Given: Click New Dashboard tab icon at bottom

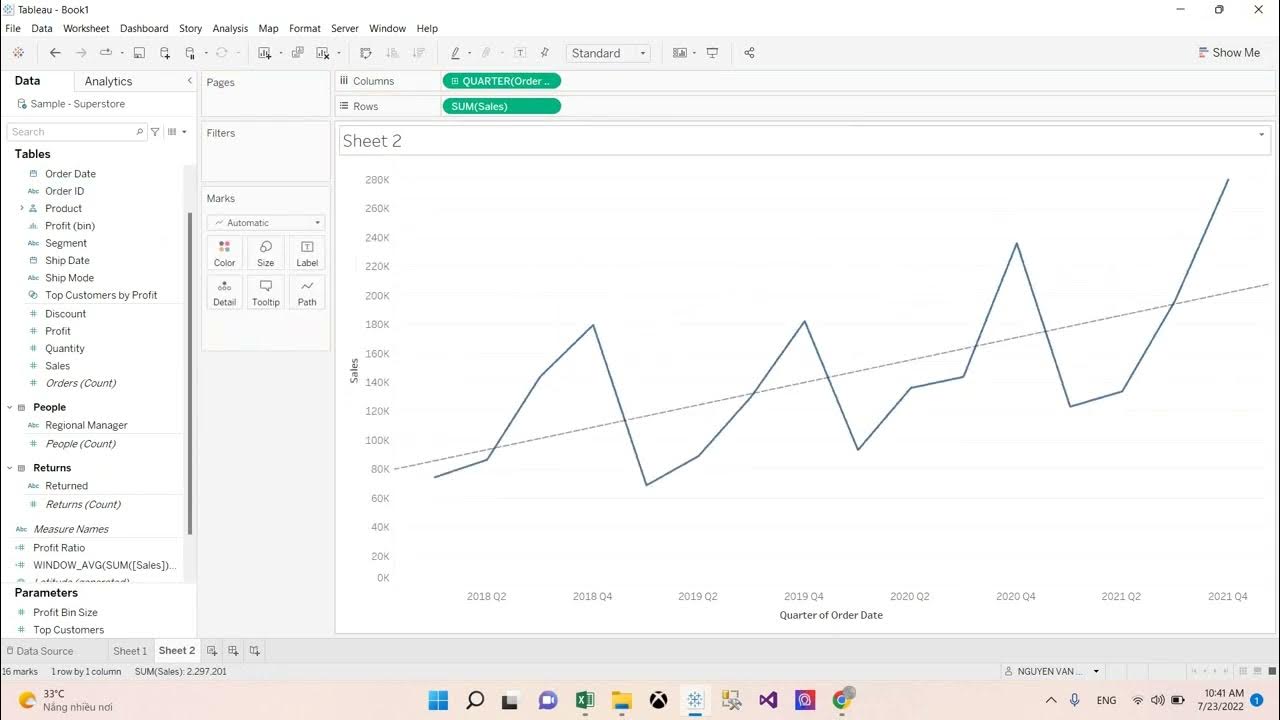Looking at the screenshot, I should pyautogui.click(x=233, y=650).
